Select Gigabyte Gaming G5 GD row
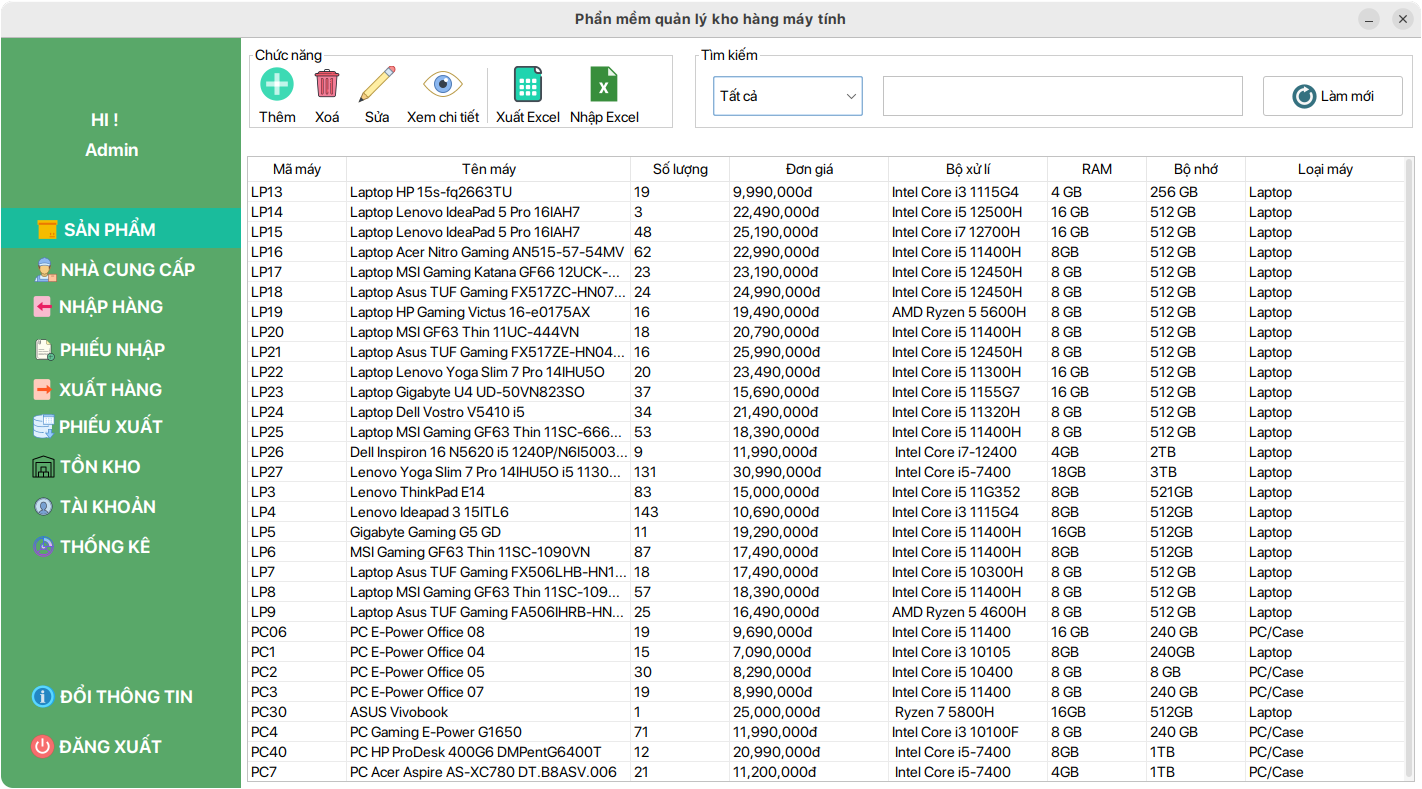This screenshot has height=789, width=1422. point(826,532)
